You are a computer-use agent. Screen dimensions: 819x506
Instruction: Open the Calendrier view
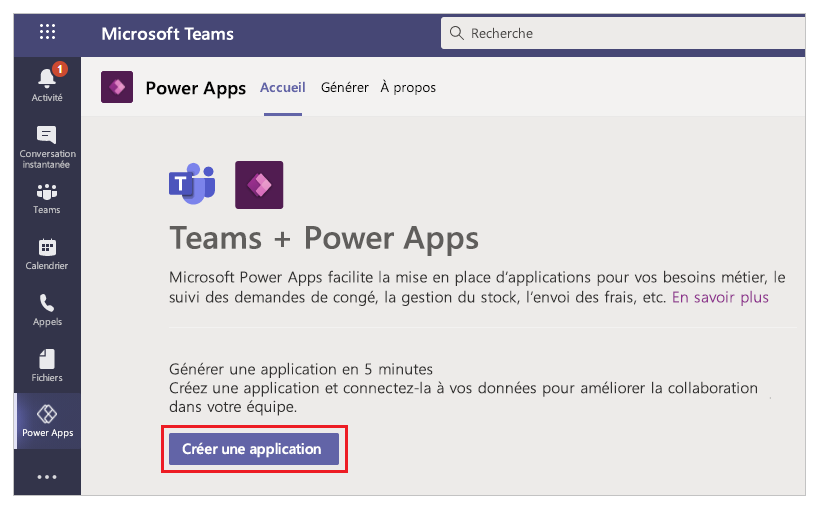pos(47,254)
